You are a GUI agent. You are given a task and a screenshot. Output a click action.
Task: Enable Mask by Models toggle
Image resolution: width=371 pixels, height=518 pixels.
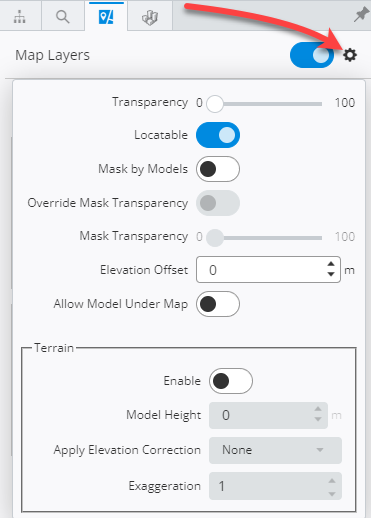(x=218, y=169)
